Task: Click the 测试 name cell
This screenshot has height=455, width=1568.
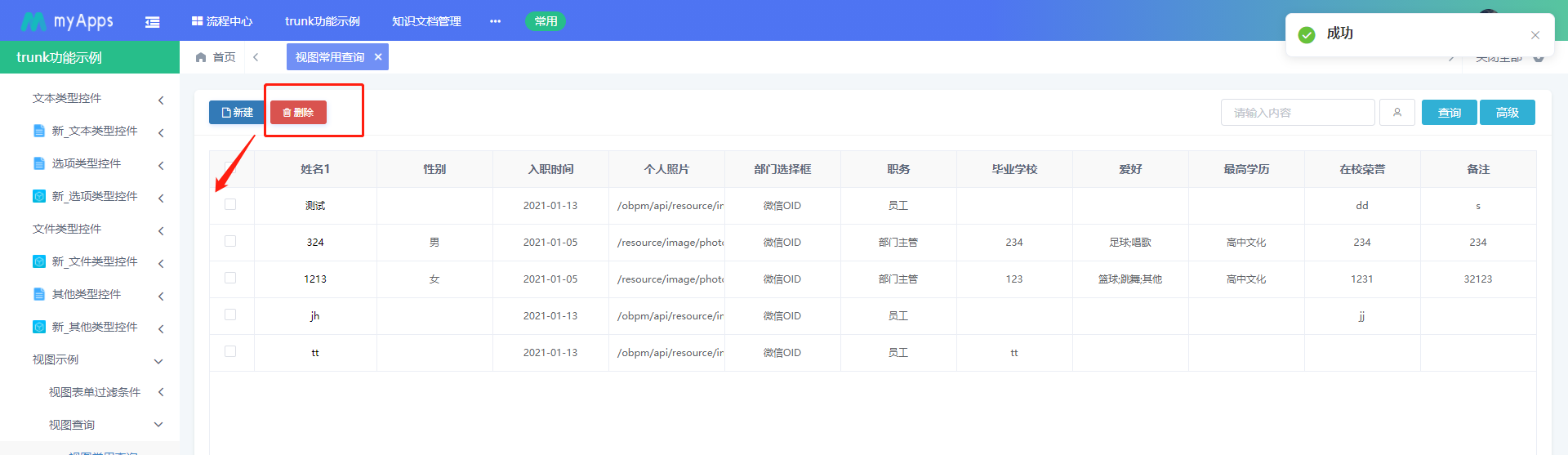Action: [315, 206]
